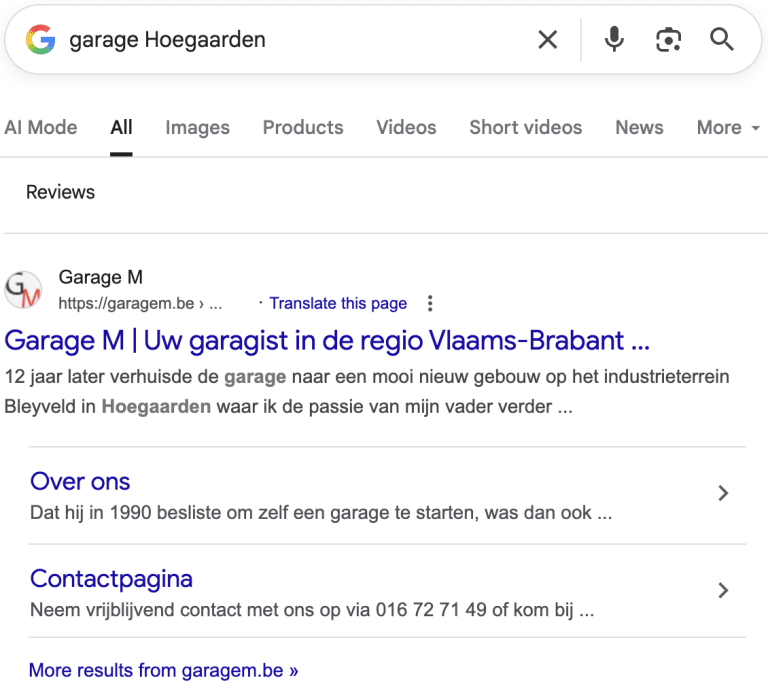Expand the More search filters dropdown
768x691 pixels.
click(x=728, y=128)
